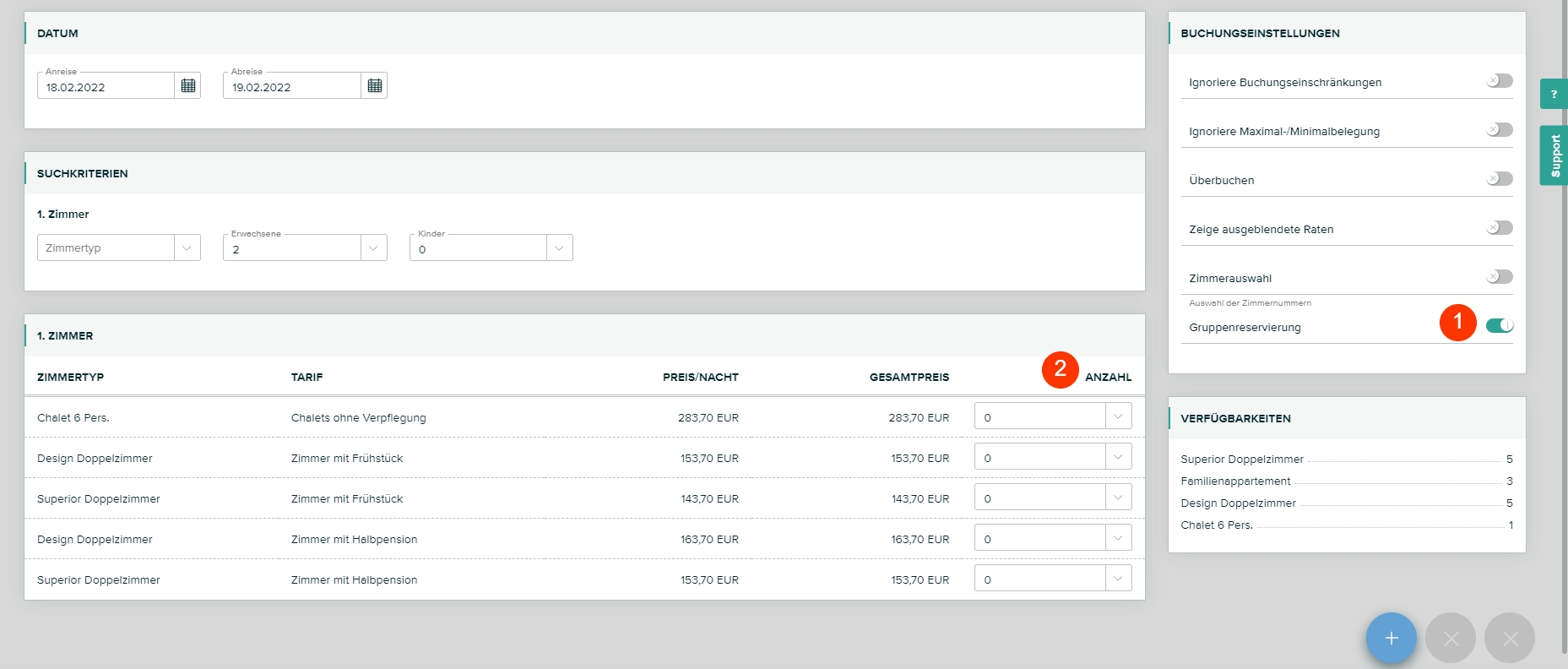Open the Zimmertyp dropdown

coord(119,248)
